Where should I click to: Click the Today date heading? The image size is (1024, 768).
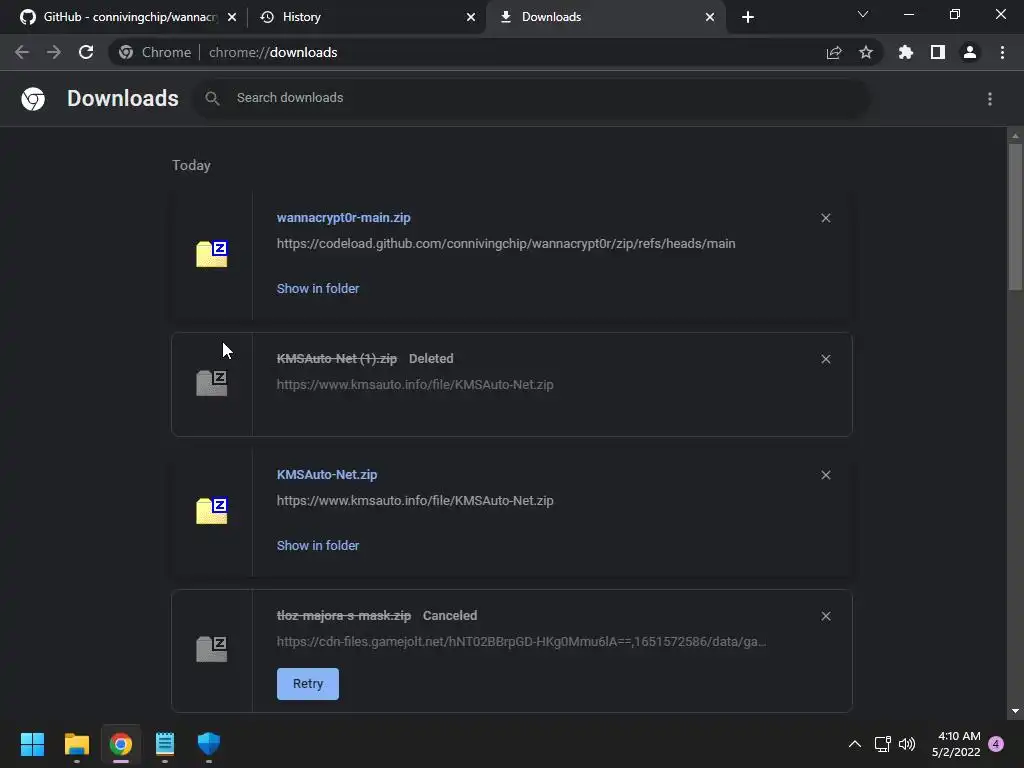click(191, 165)
